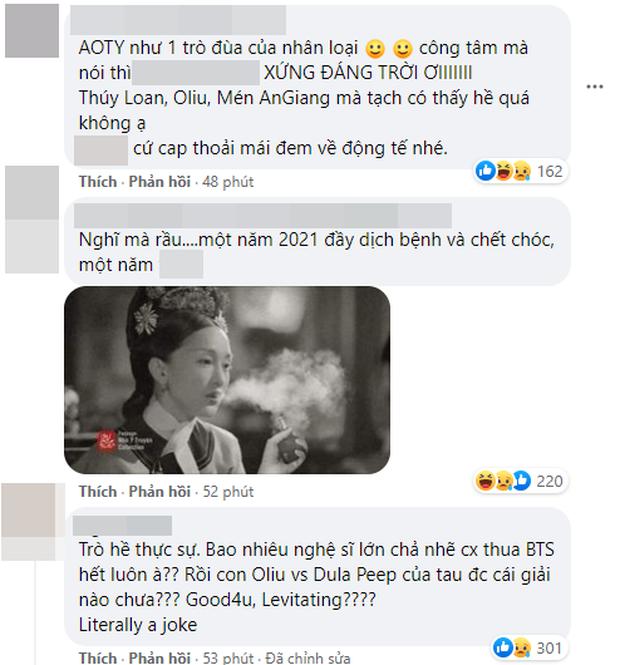The image size is (620, 665).
Task: Open the 162 reactions count list
Action: [550, 171]
